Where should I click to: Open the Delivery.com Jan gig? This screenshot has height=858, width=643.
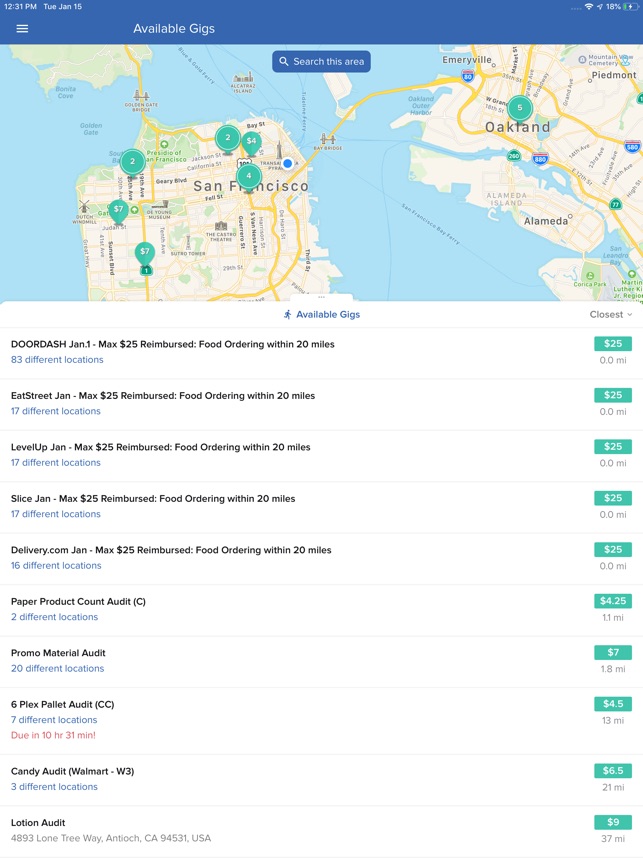pos(321,558)
